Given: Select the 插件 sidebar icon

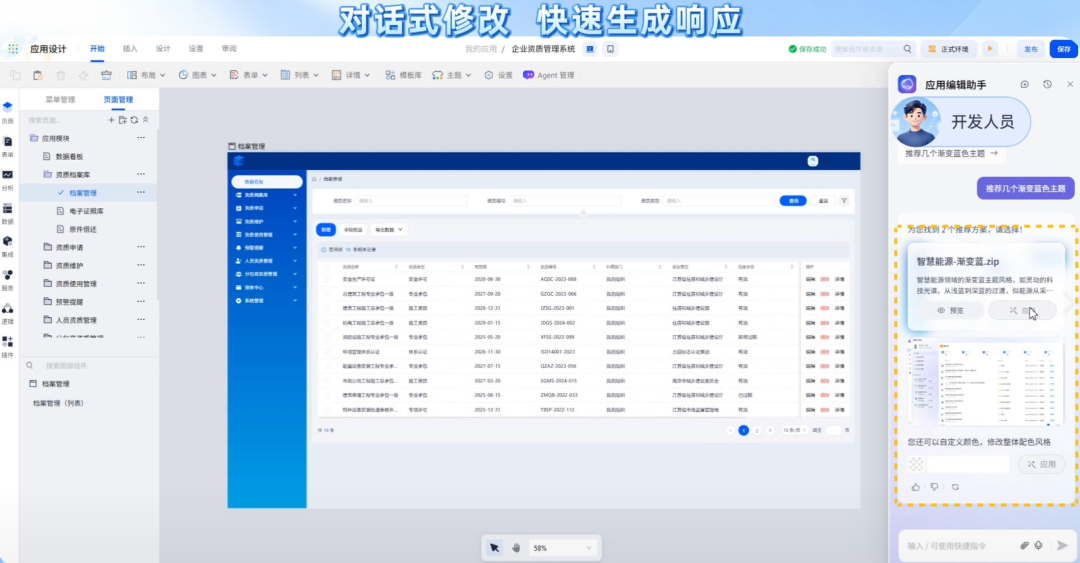Looking at the screenshot, I should click(x=8, y=346).
